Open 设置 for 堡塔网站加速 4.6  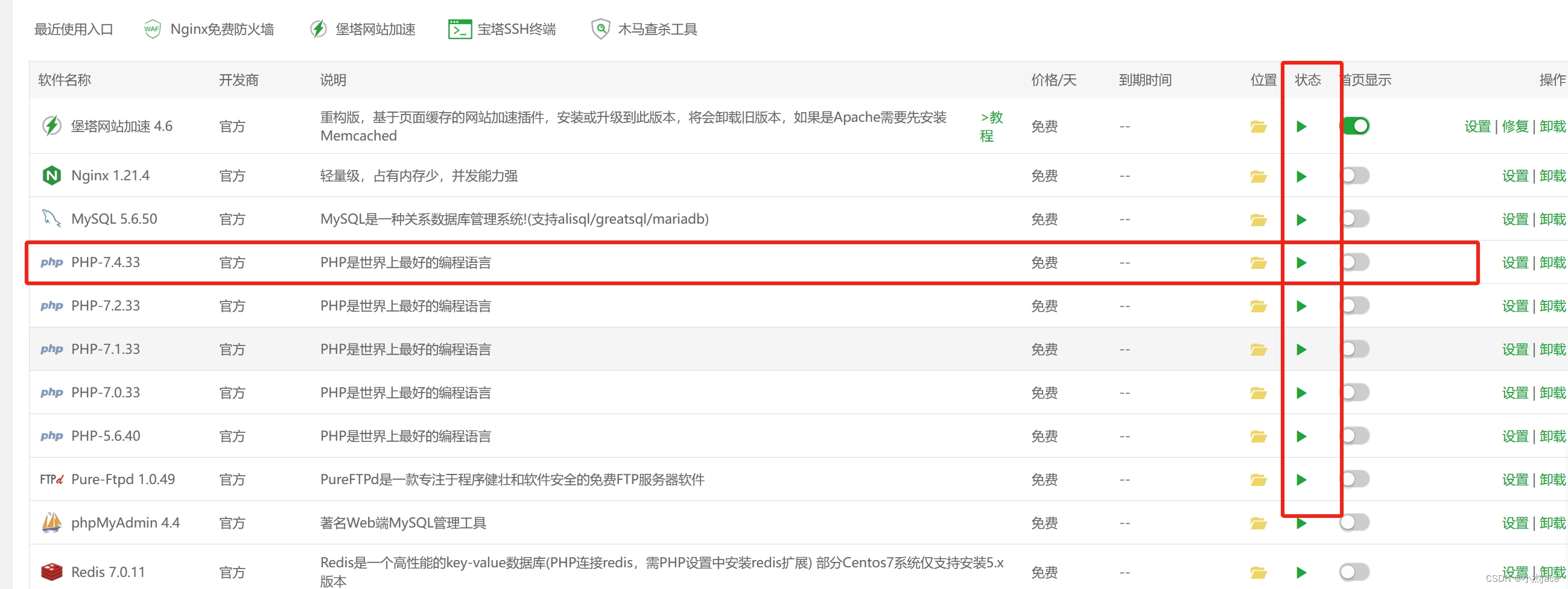pos(1478,127)
